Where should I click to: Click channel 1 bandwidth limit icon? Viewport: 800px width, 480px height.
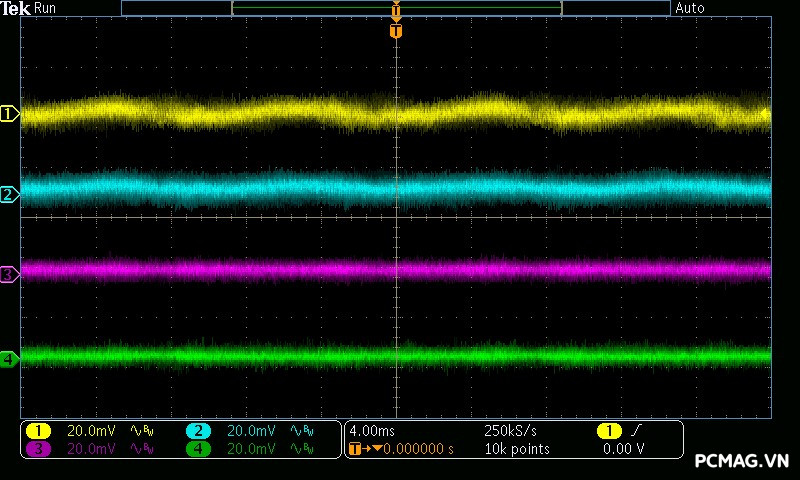[142, 431]
